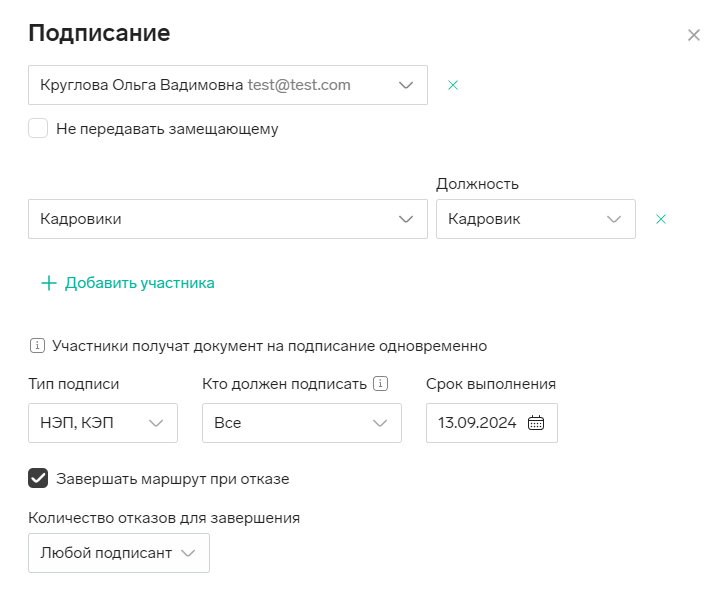Viewport: 716px width, 601px height.
Task: Open the Кадровики group dropdown
Action: tap(405, 219)
